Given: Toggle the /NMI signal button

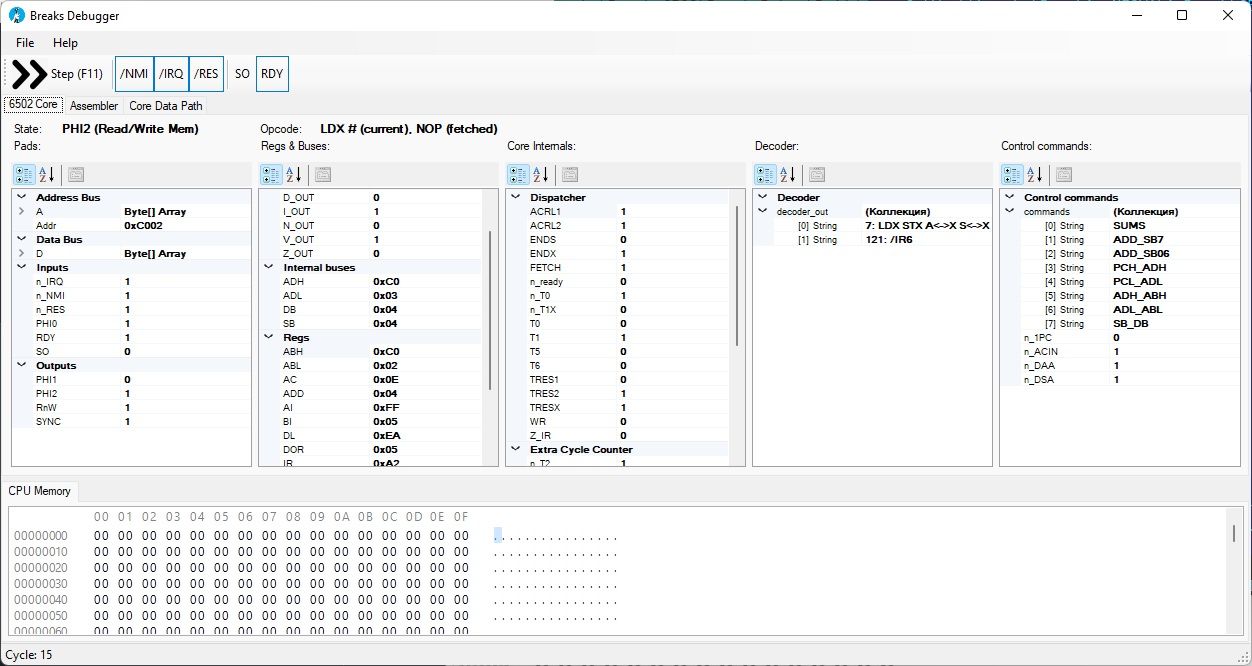Looking at the screenshot, I should tap(134, 74).
